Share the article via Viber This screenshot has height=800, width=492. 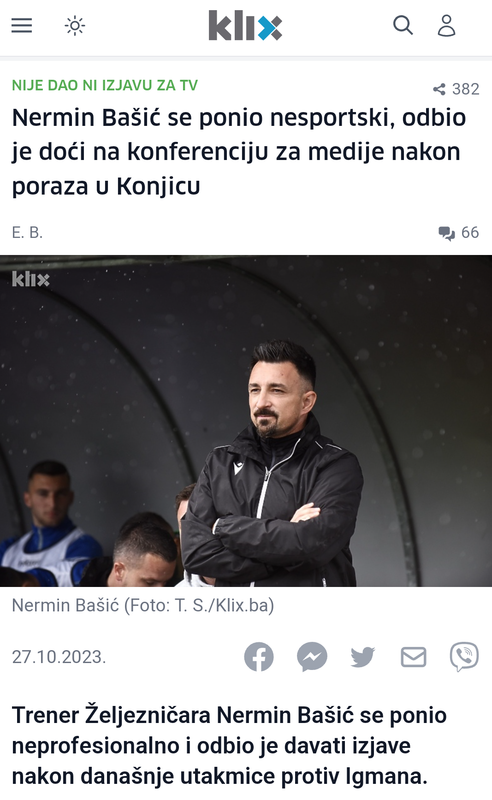pyautogui.click(x=464, y=657)
